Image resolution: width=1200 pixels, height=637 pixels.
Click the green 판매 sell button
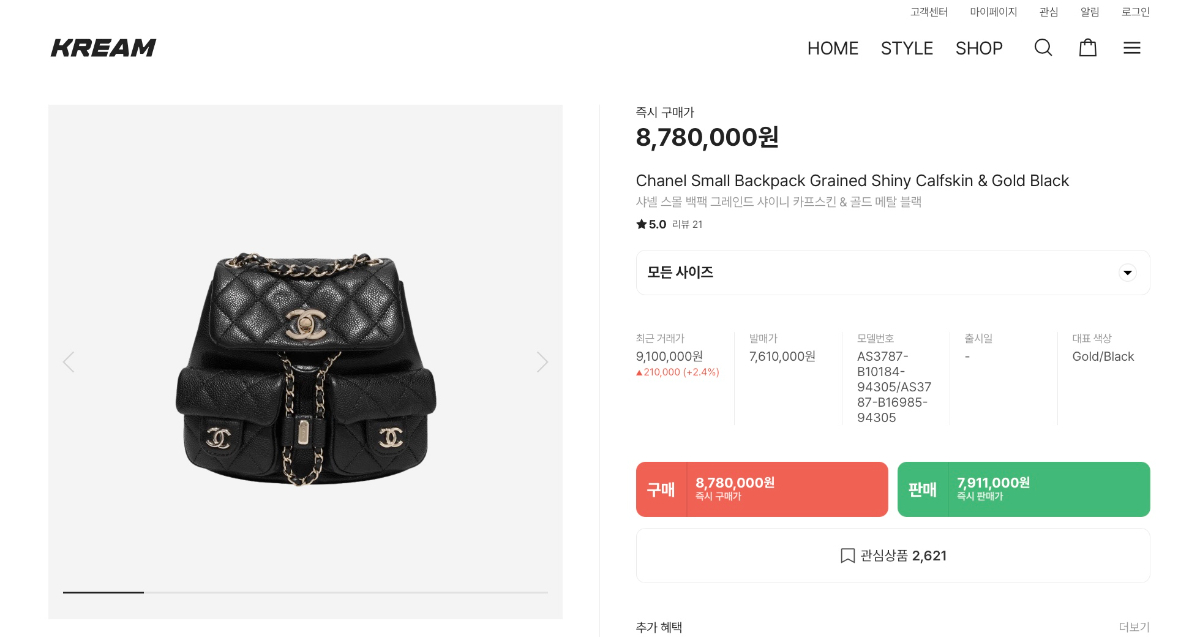(1023, 489)
